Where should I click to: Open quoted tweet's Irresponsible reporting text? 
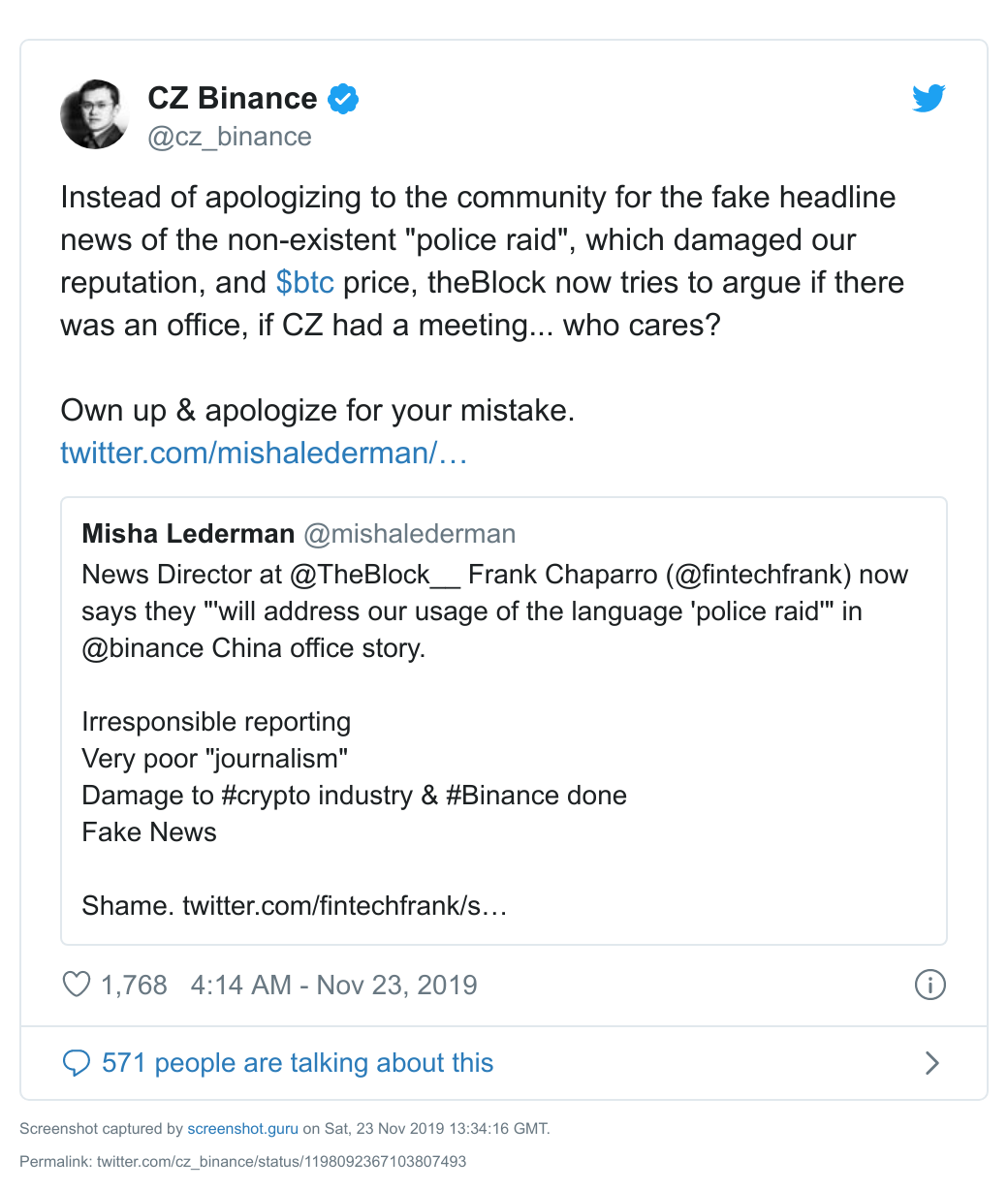216,722
